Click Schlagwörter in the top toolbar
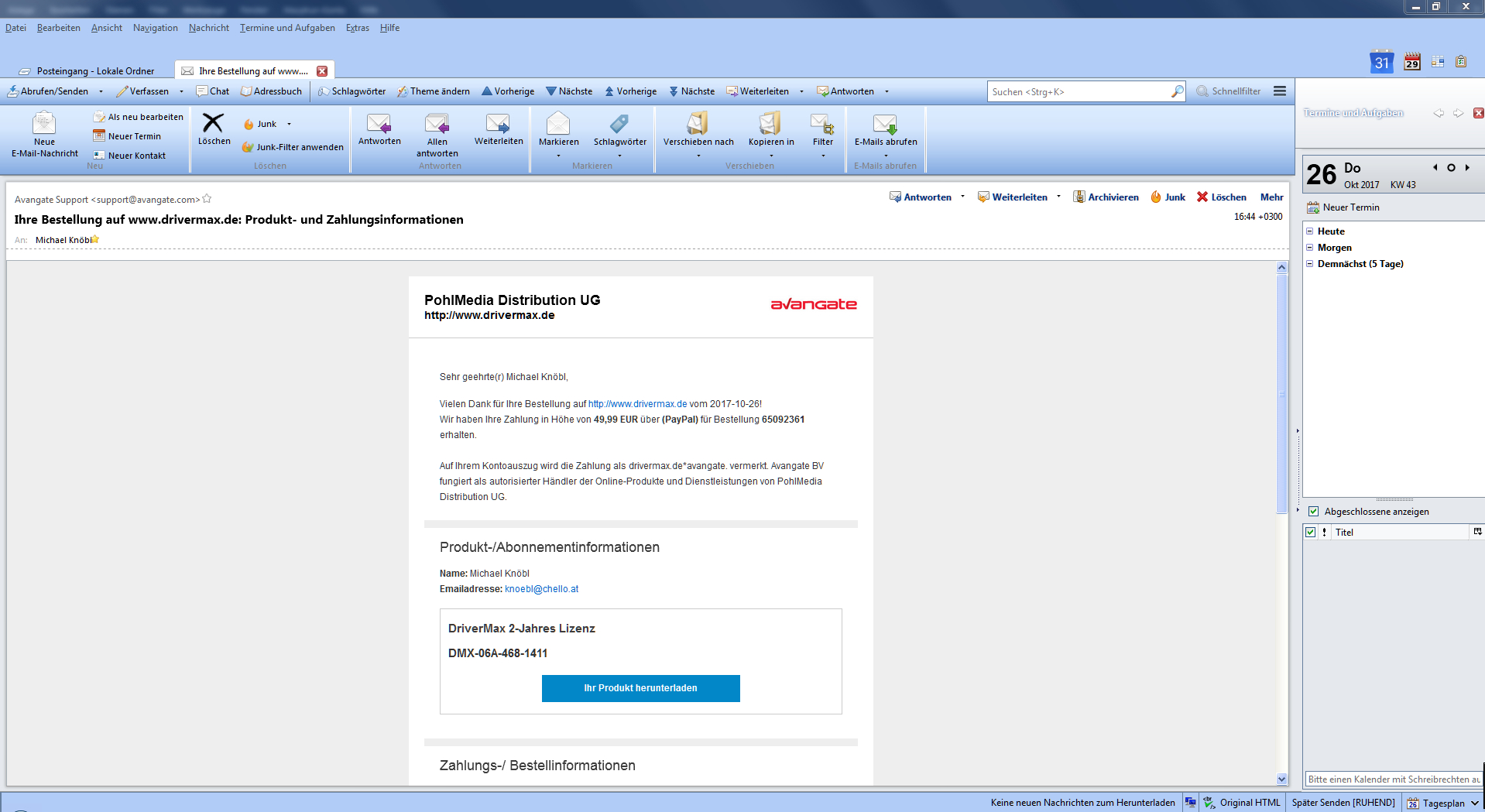The width and height of the screenshot is (1485, 812). [352, 91]
